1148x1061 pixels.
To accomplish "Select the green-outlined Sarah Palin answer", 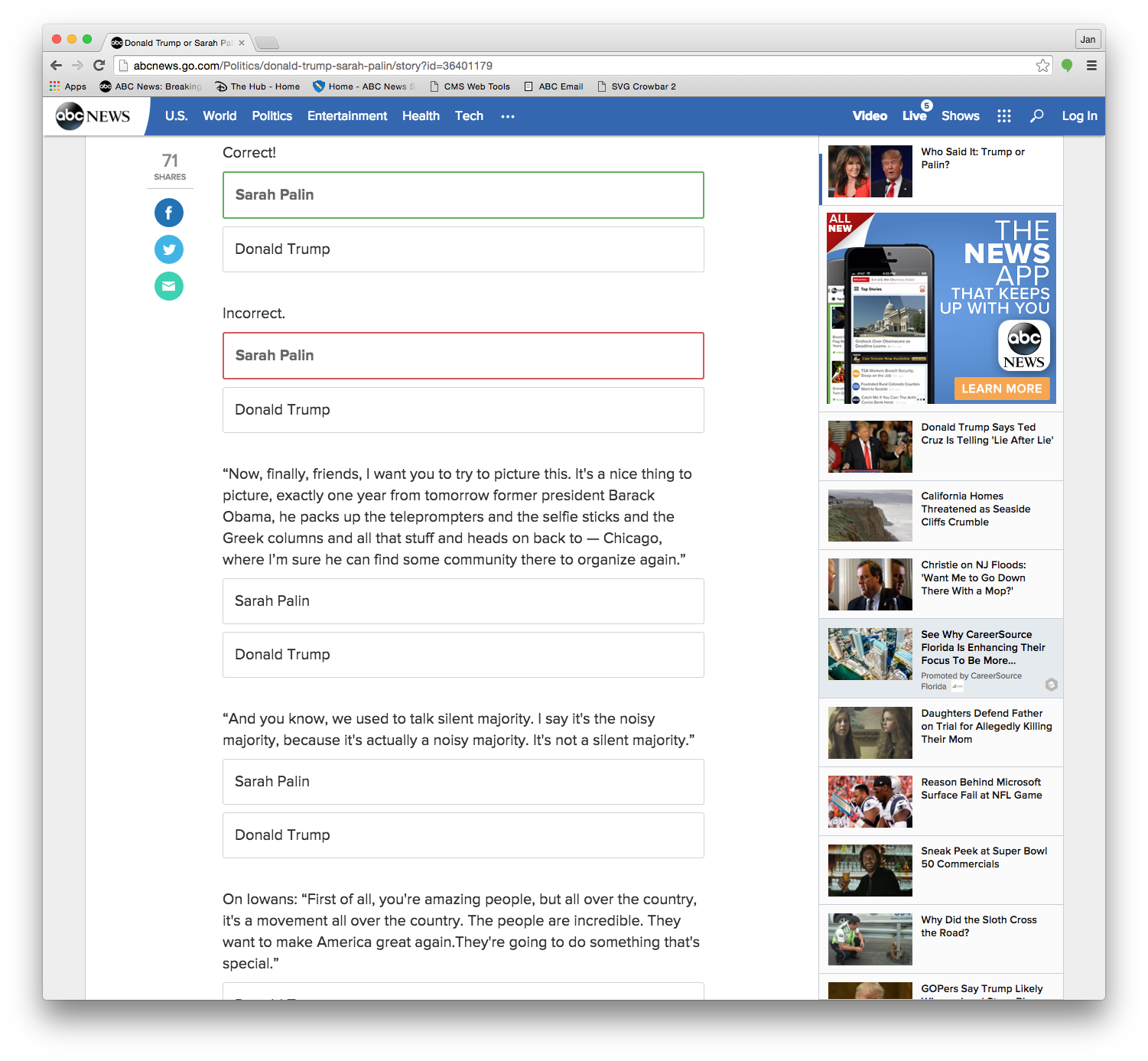I will pos(463,195).
